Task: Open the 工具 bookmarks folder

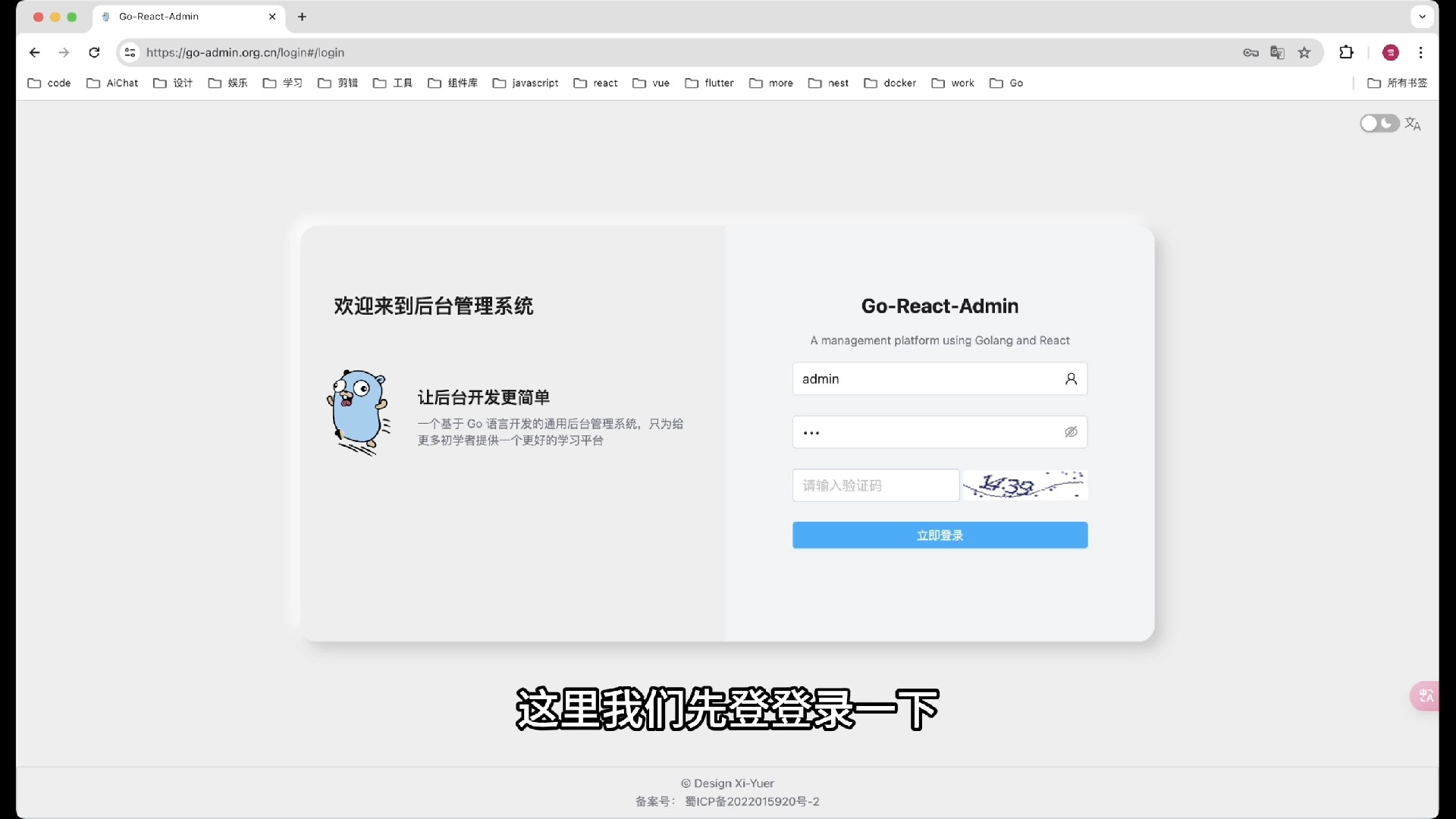Action: (x=393, y=83)
